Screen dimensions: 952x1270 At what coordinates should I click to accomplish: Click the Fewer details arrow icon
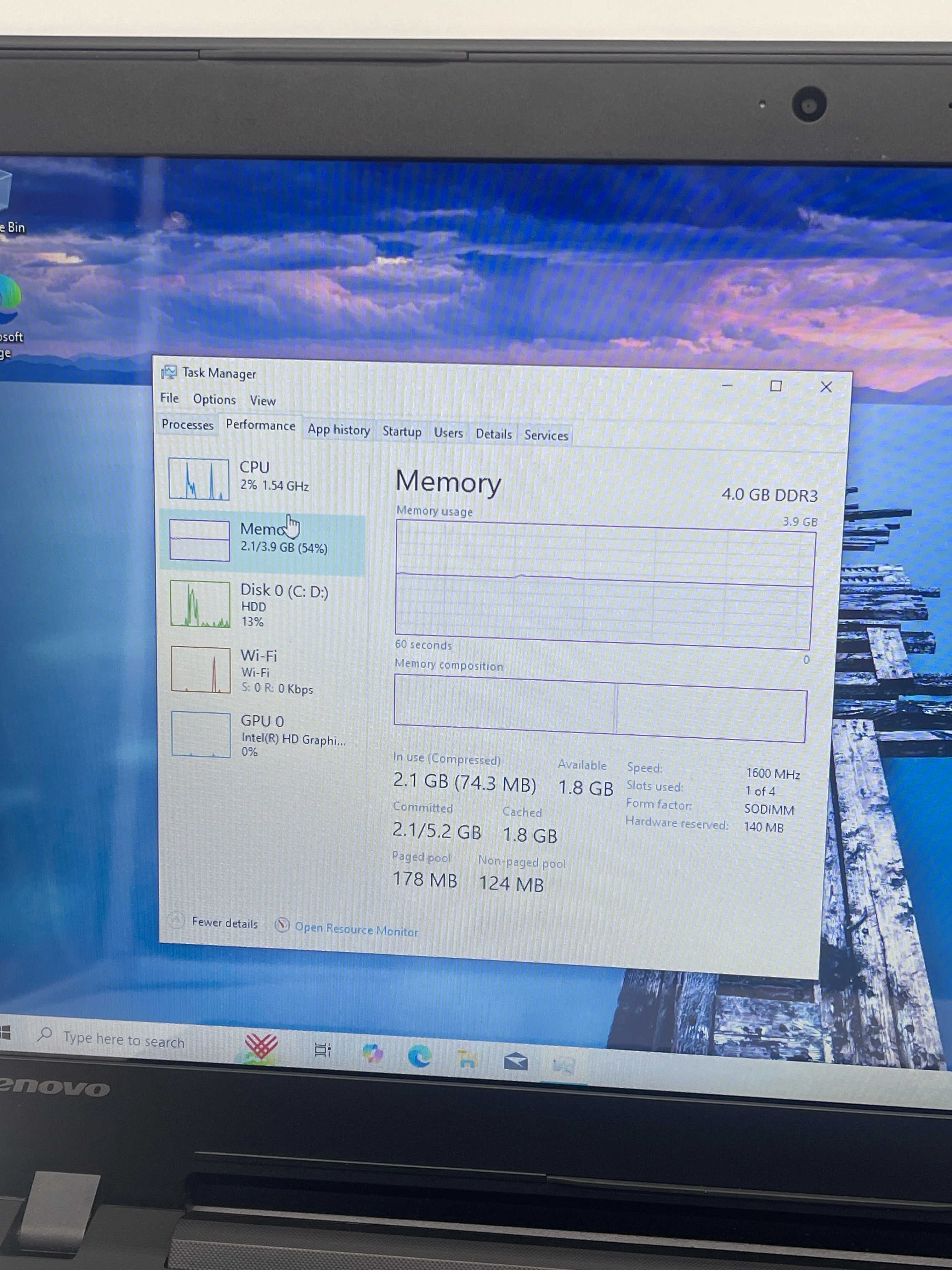176,921
